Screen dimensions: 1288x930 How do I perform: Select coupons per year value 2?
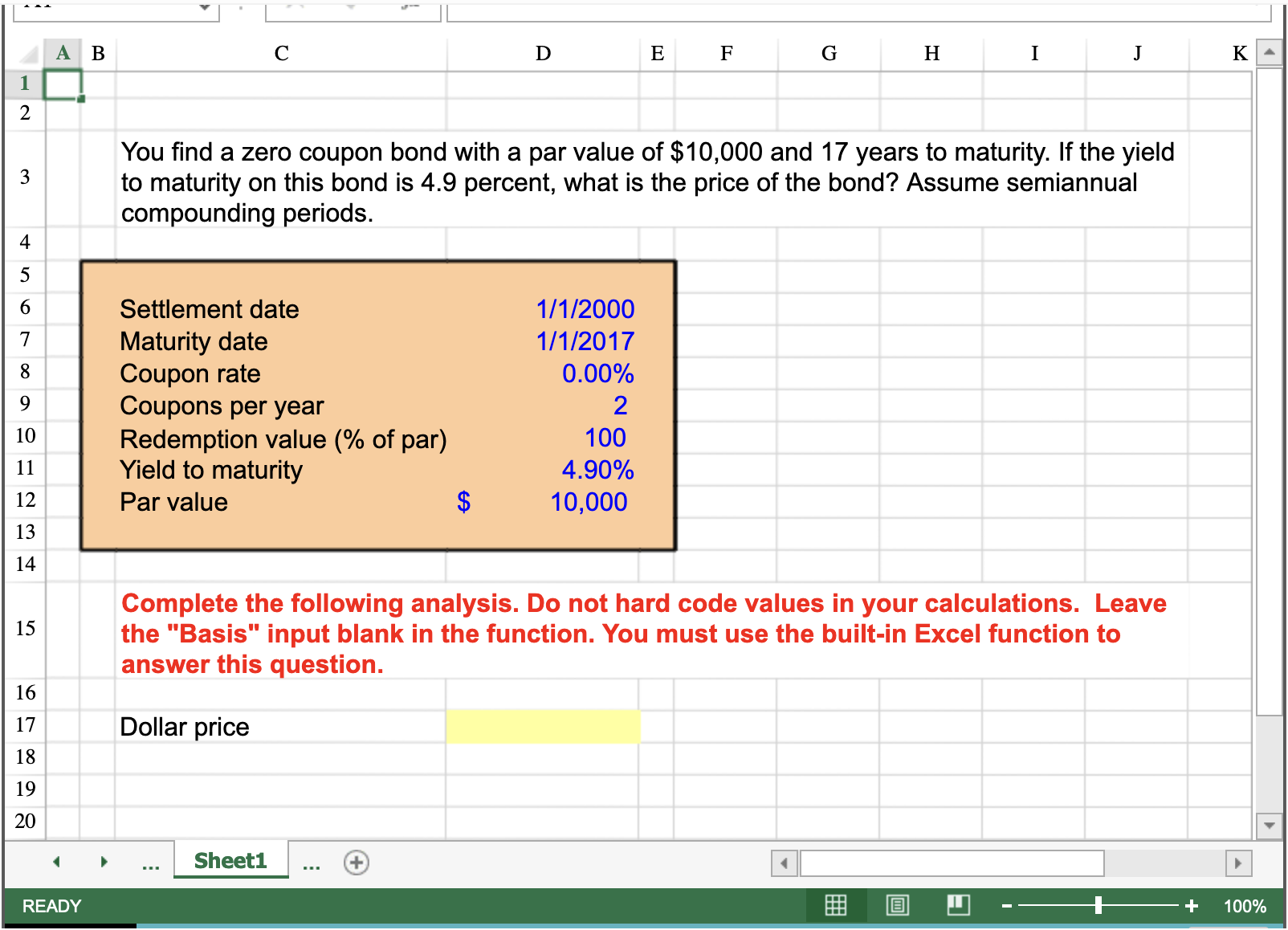[x=620, y=406]
